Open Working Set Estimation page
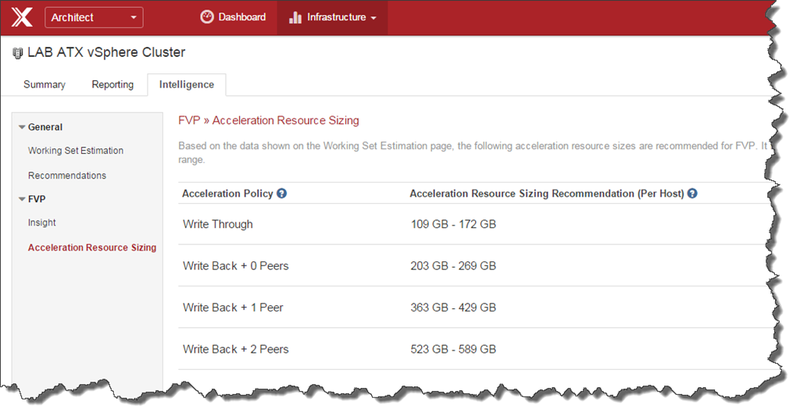800x416 pixels. [x=76, y=151]
